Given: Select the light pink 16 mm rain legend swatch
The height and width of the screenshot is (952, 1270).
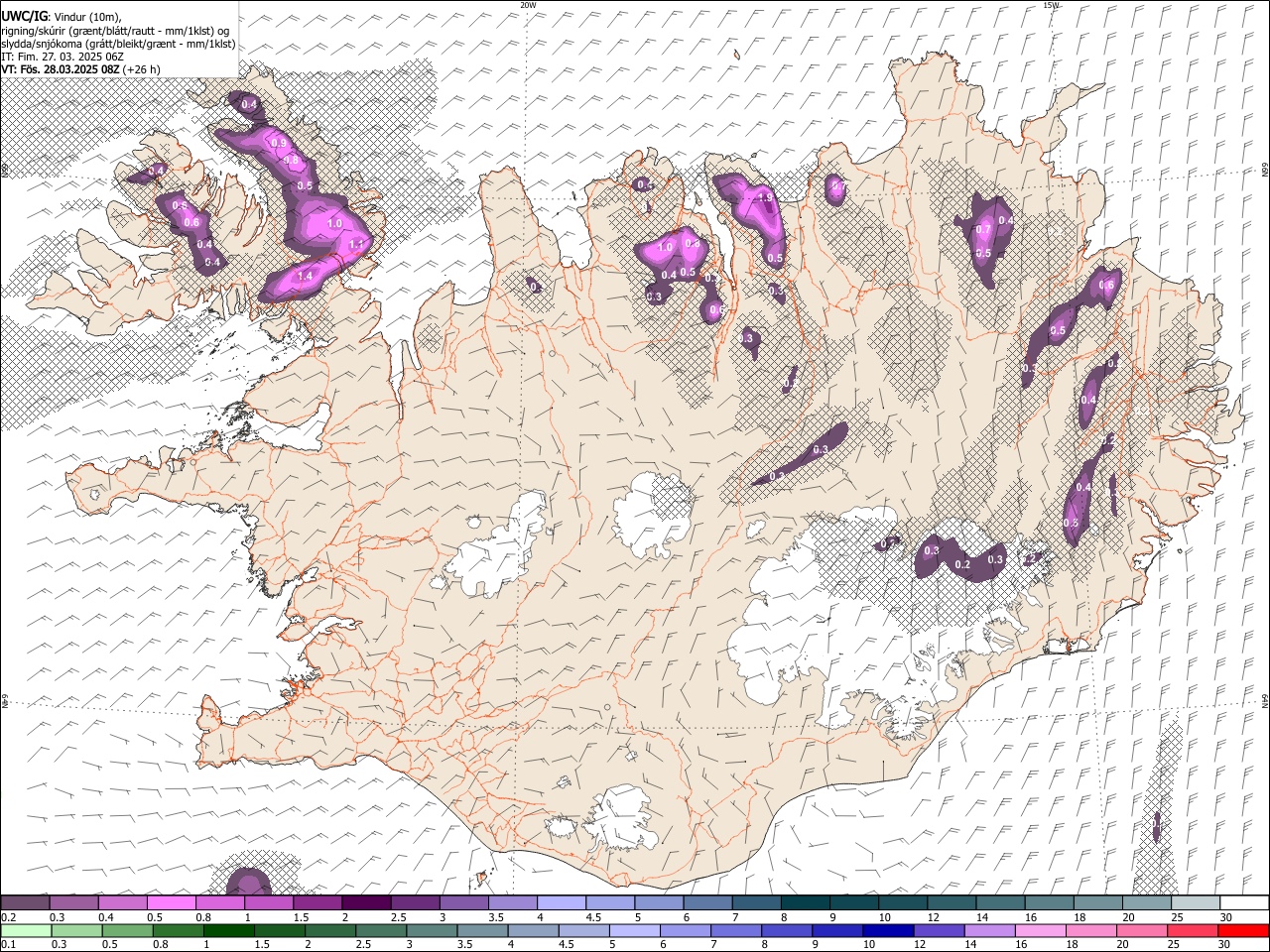Looking at the screenshot, I should pyautogui.click(x=1042, y=931).
